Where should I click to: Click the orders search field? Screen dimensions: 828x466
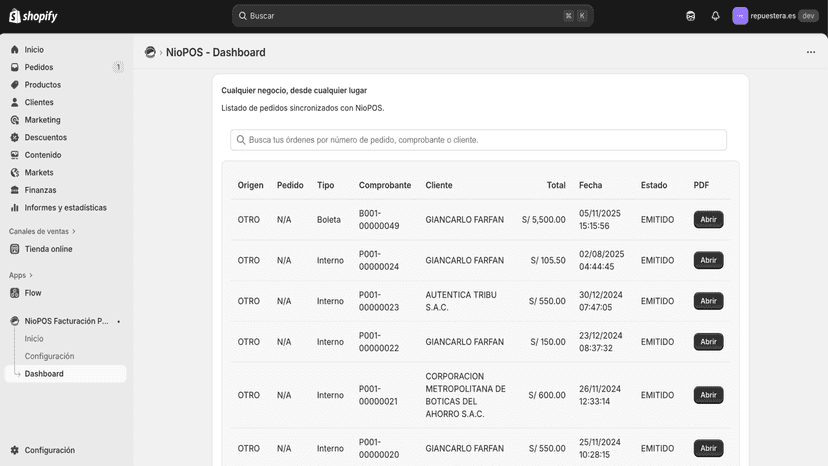pos(478,139)
